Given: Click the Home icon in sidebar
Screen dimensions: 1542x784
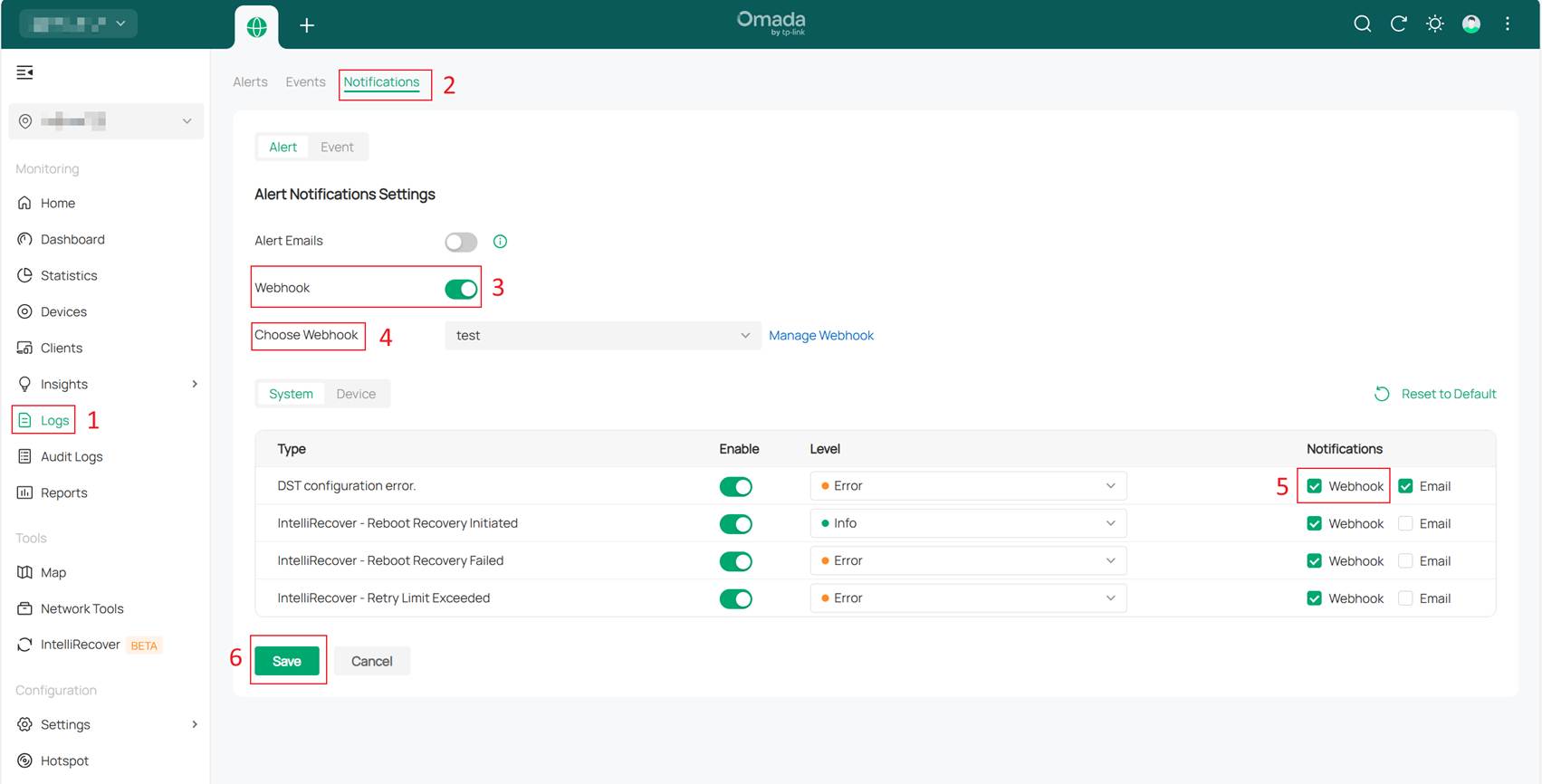Looking at the screenshot, I should click(24, 203).
